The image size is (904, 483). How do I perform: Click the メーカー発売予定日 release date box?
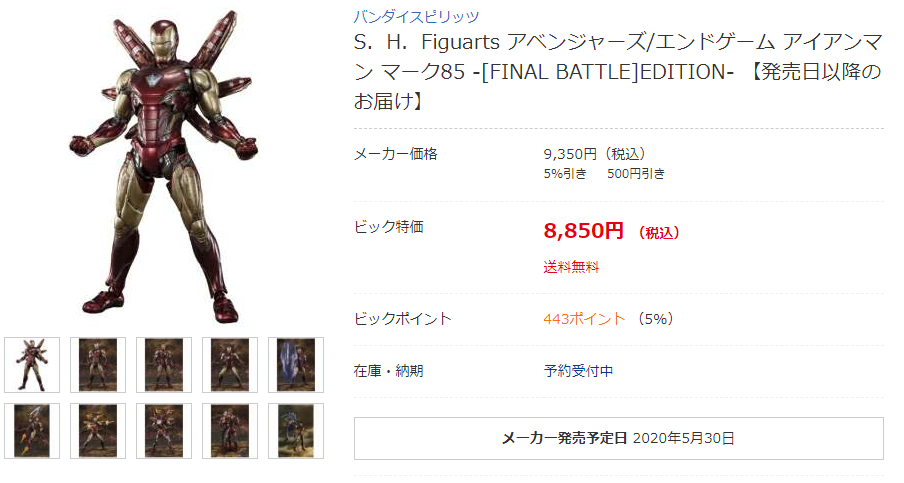tap(619, 439)
